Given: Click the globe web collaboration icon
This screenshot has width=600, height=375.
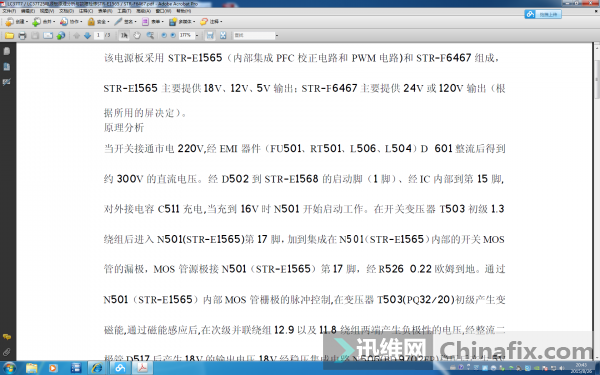Looking at the screenshot, I should tap(61, 36).
